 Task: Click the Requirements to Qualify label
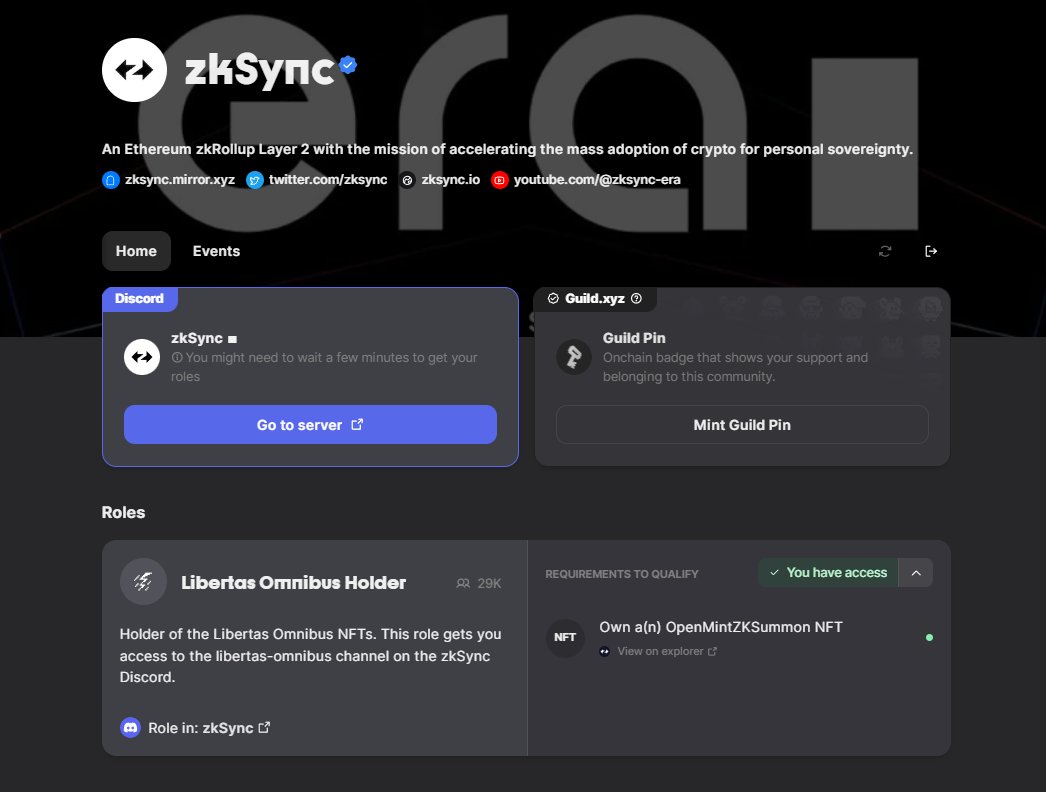click(622, 574)
